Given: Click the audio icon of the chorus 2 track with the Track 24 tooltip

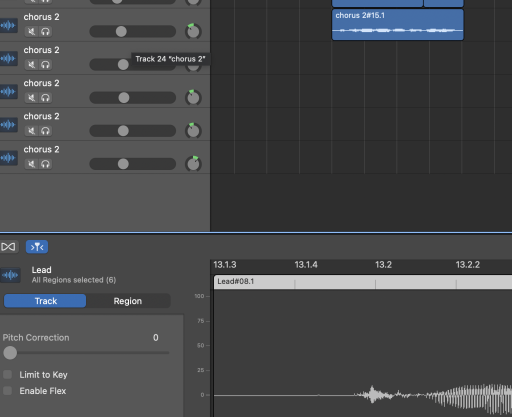Looking at the screenshot, I should (8, 59).
